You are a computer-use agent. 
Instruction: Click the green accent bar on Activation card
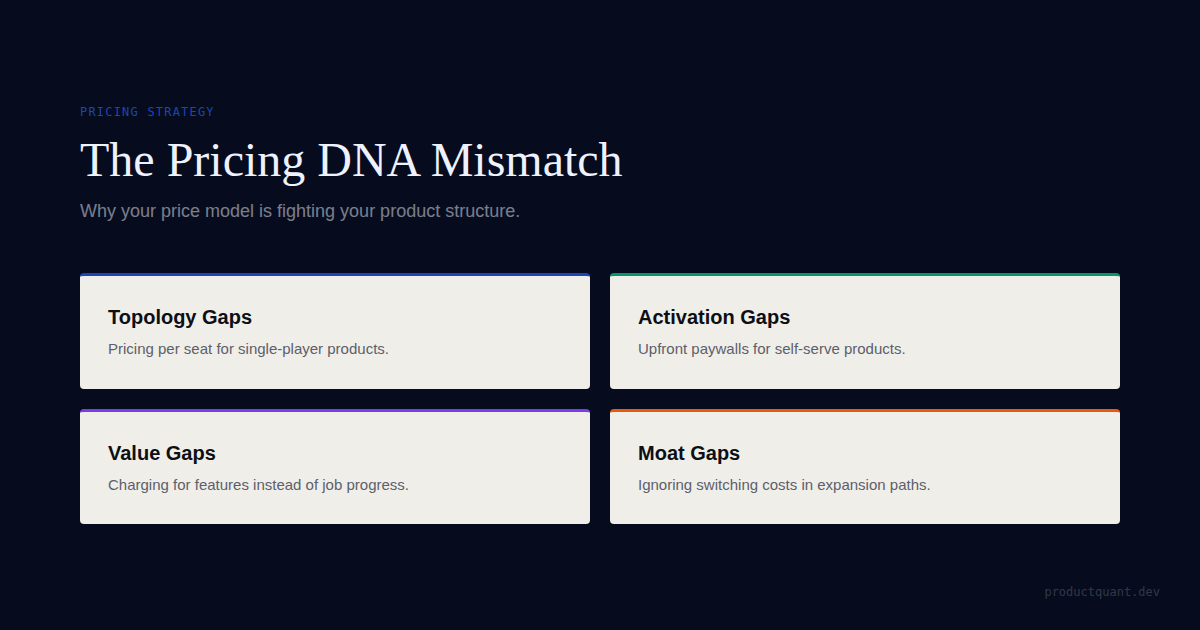[x=865, y=275]
